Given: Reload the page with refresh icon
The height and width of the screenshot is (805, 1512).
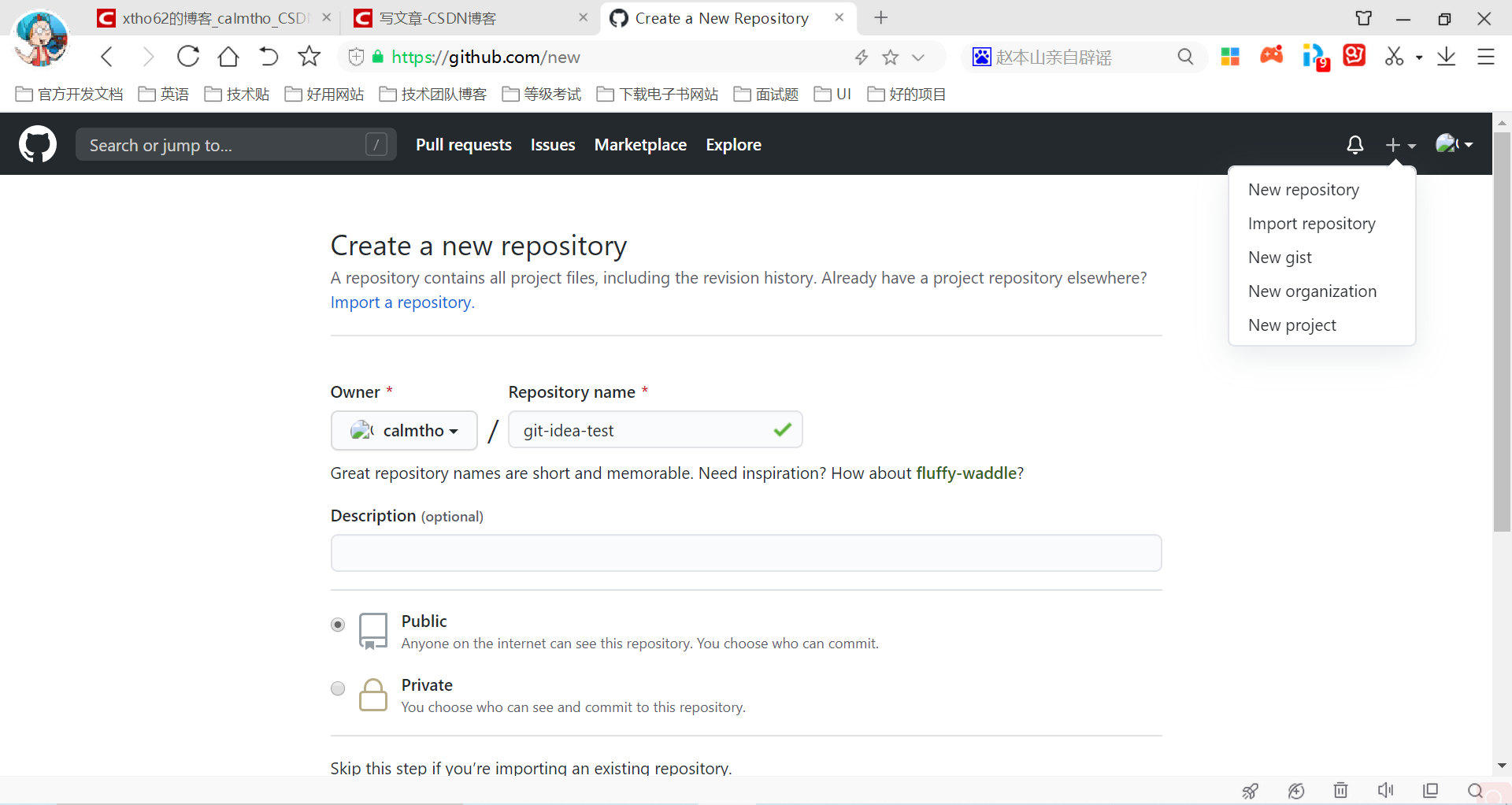Looking at the screenshot, I should 188,57.
